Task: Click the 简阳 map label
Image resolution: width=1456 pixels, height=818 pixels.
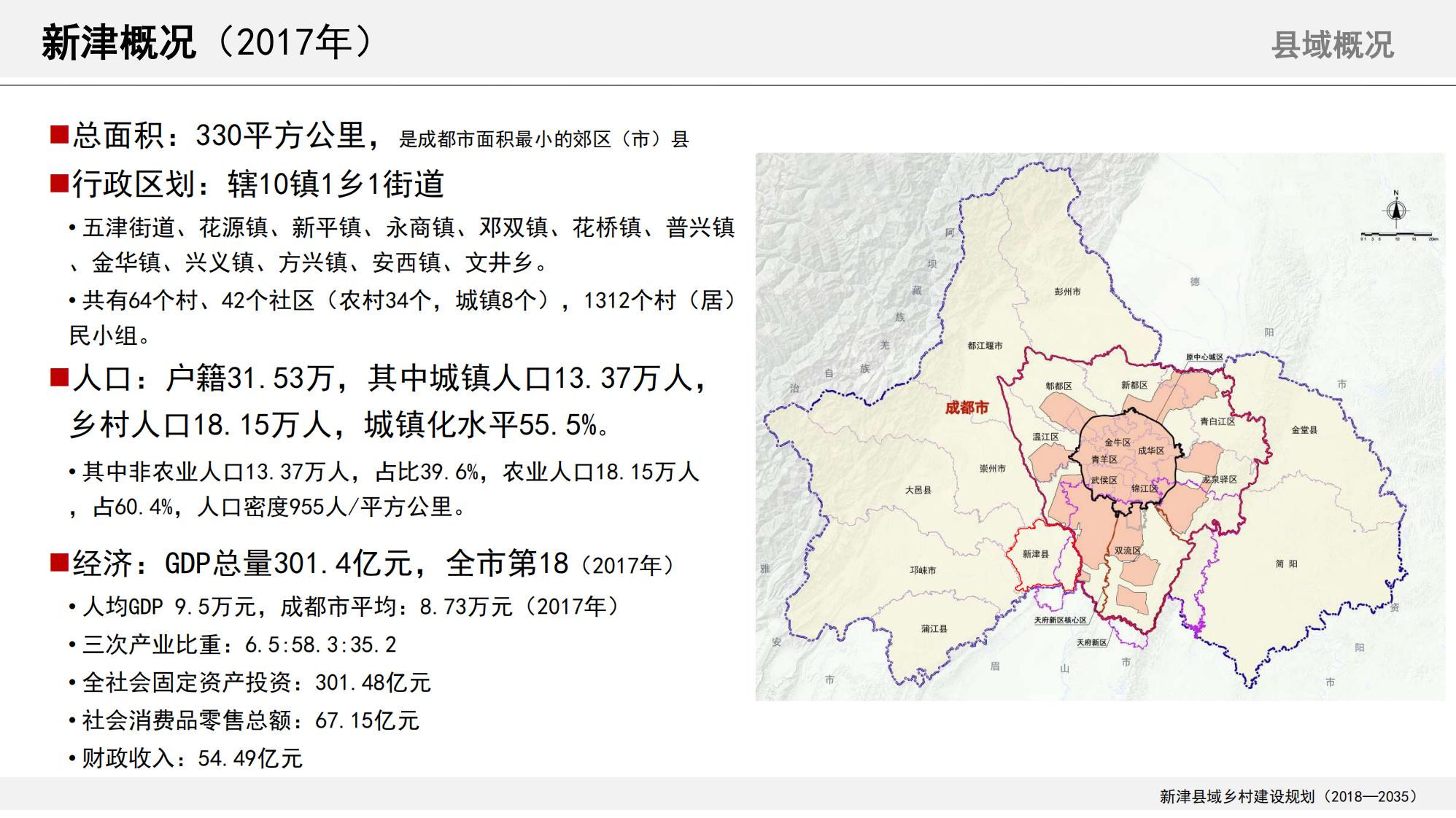Action: coord(1287,564)
